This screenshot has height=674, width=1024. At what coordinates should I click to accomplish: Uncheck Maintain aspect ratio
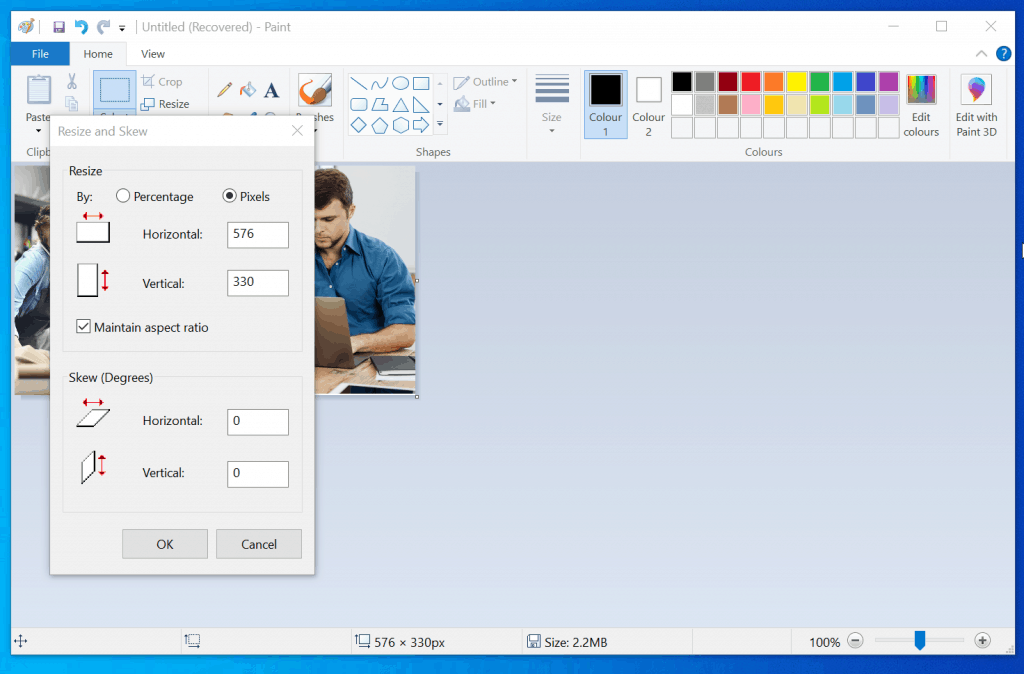(83, 326)
